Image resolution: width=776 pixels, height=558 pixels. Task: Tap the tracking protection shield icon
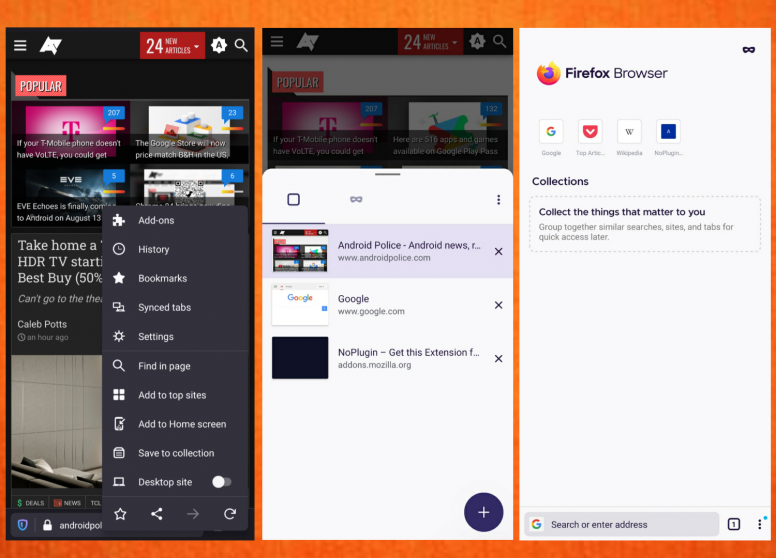[23, 525]
